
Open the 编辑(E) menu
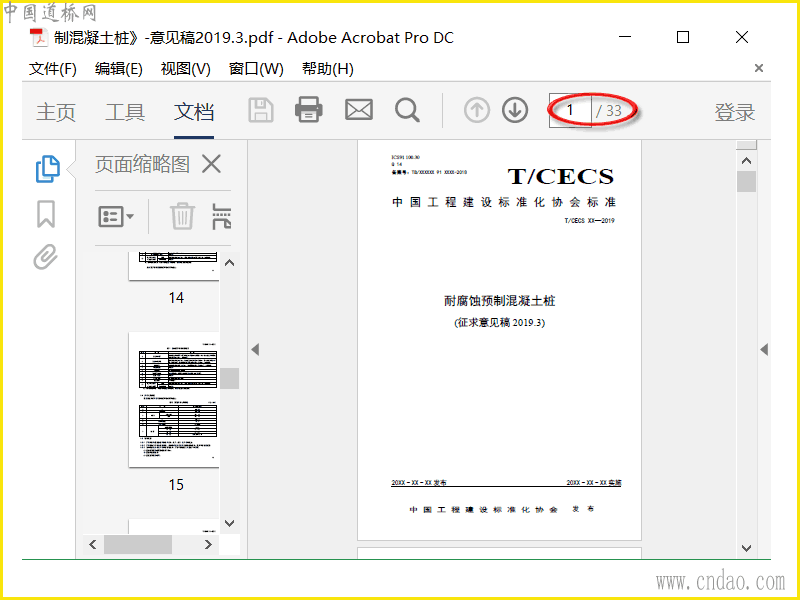tap(118, 68)
